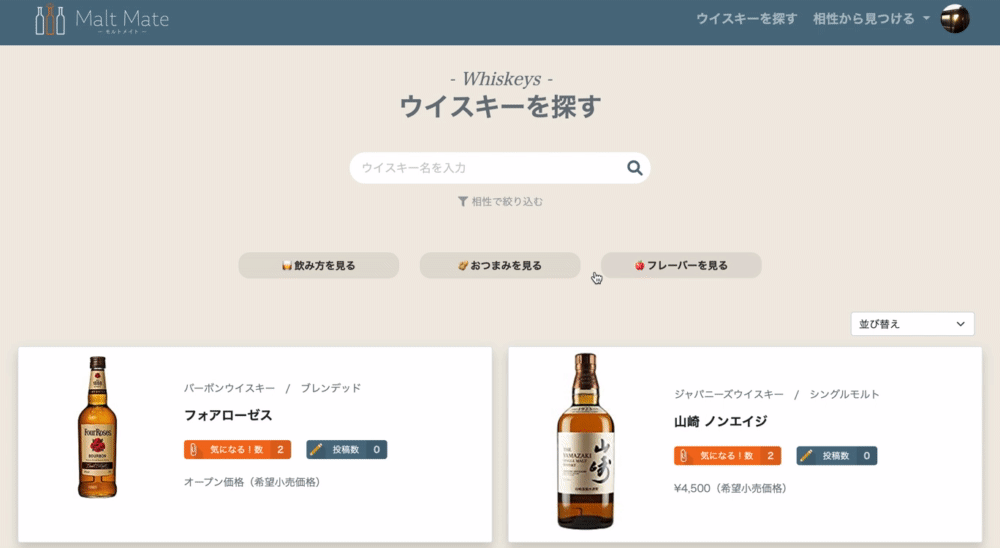Click the Malt Mate brand name text

point(122,19)
